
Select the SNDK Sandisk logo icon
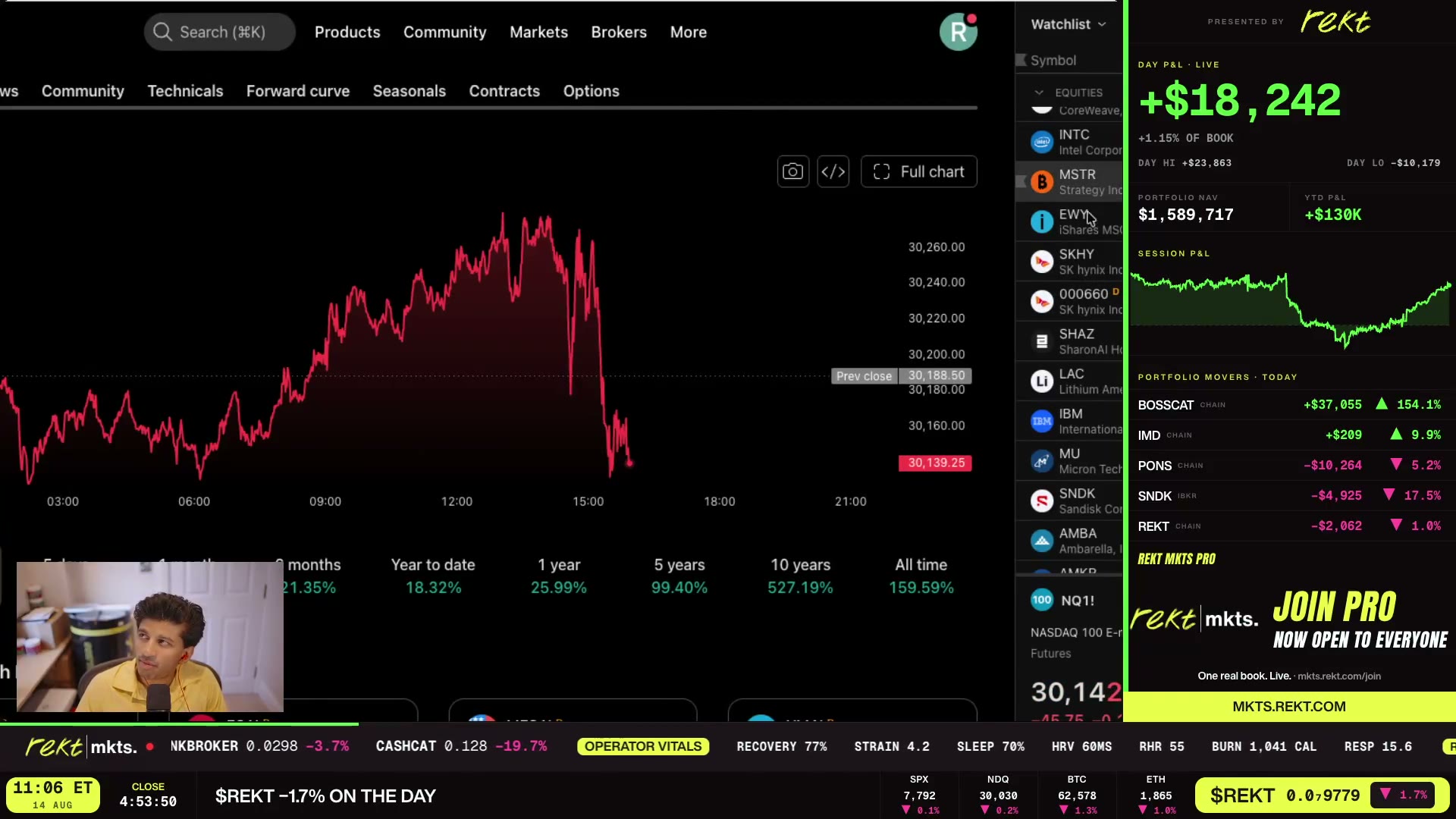[x=1042, y=500]
